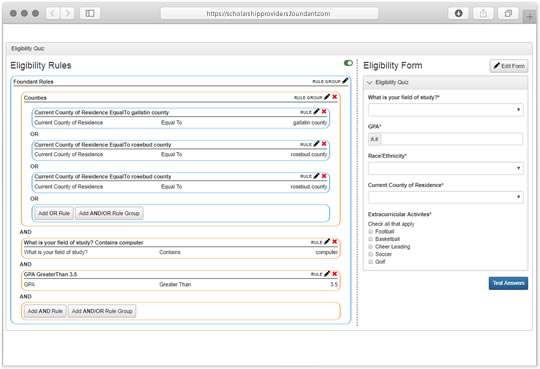The height and width of the screenshot is (369, 540).
Task: Click the Eligibility Form heading
Action: click(393, 65)
